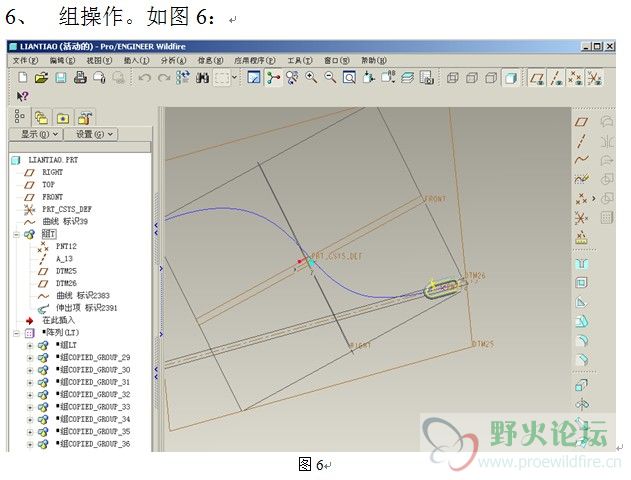Open the context help arrow tool
The image size is (631, 480).
click(23, 96)
